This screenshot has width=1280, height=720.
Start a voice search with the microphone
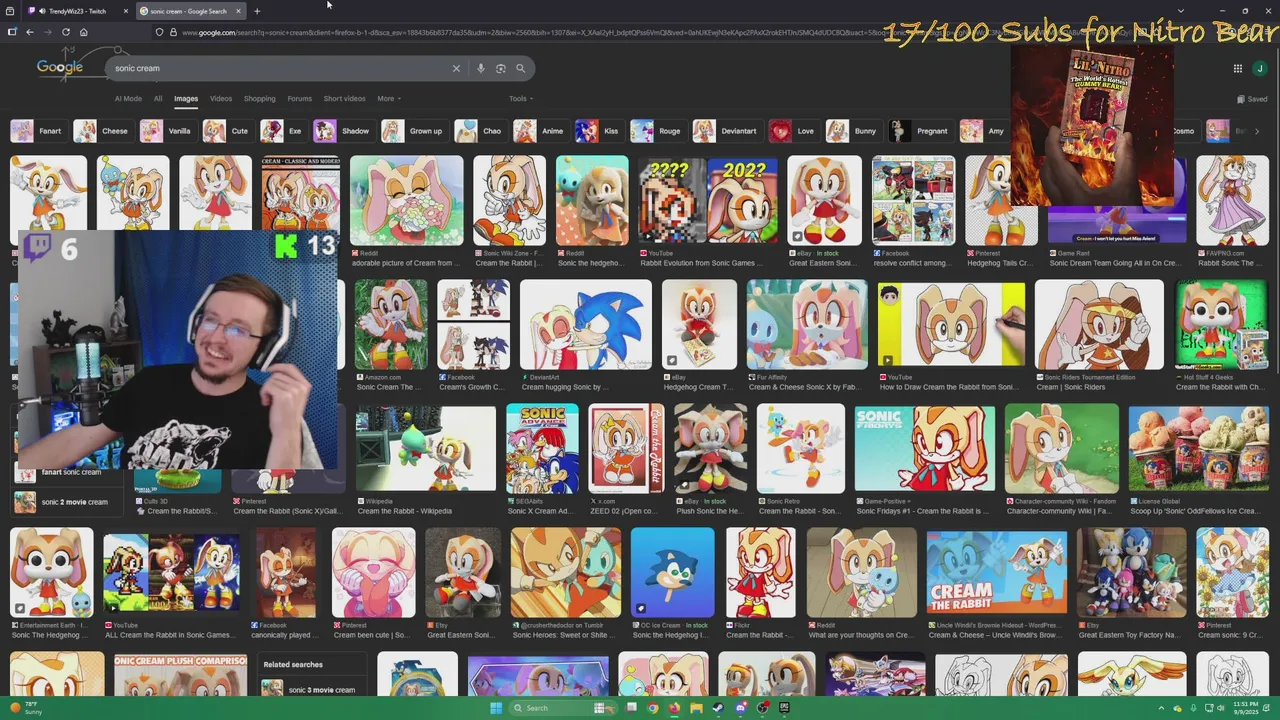[x=481, y=68]
